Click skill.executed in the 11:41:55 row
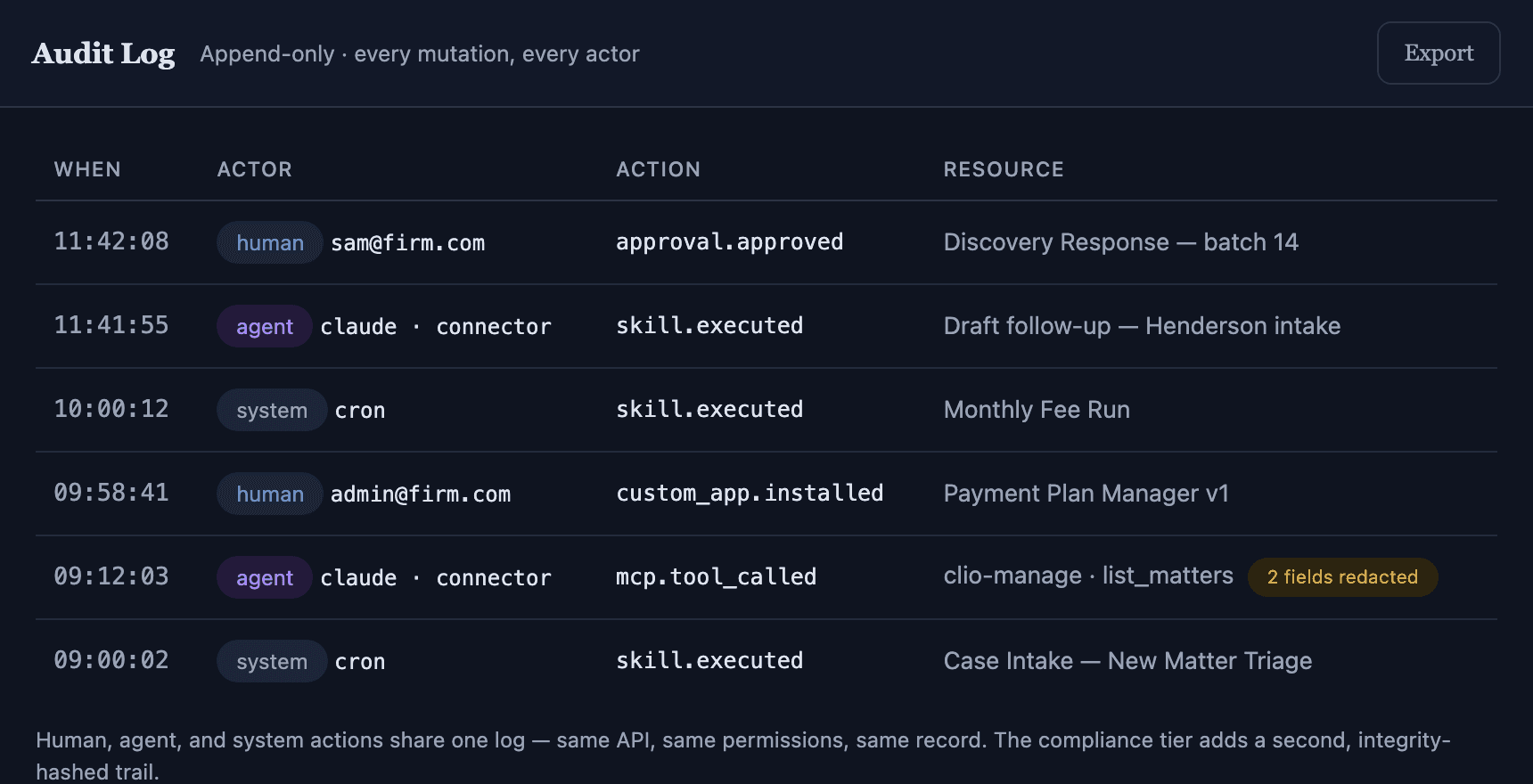This screenshot has height=784, width=1533. pyautogui.click(x=710, y=325)
